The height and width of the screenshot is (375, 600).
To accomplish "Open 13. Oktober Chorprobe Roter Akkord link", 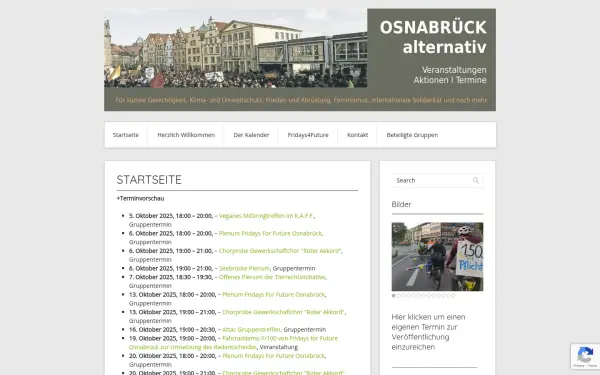I will 283,312.
